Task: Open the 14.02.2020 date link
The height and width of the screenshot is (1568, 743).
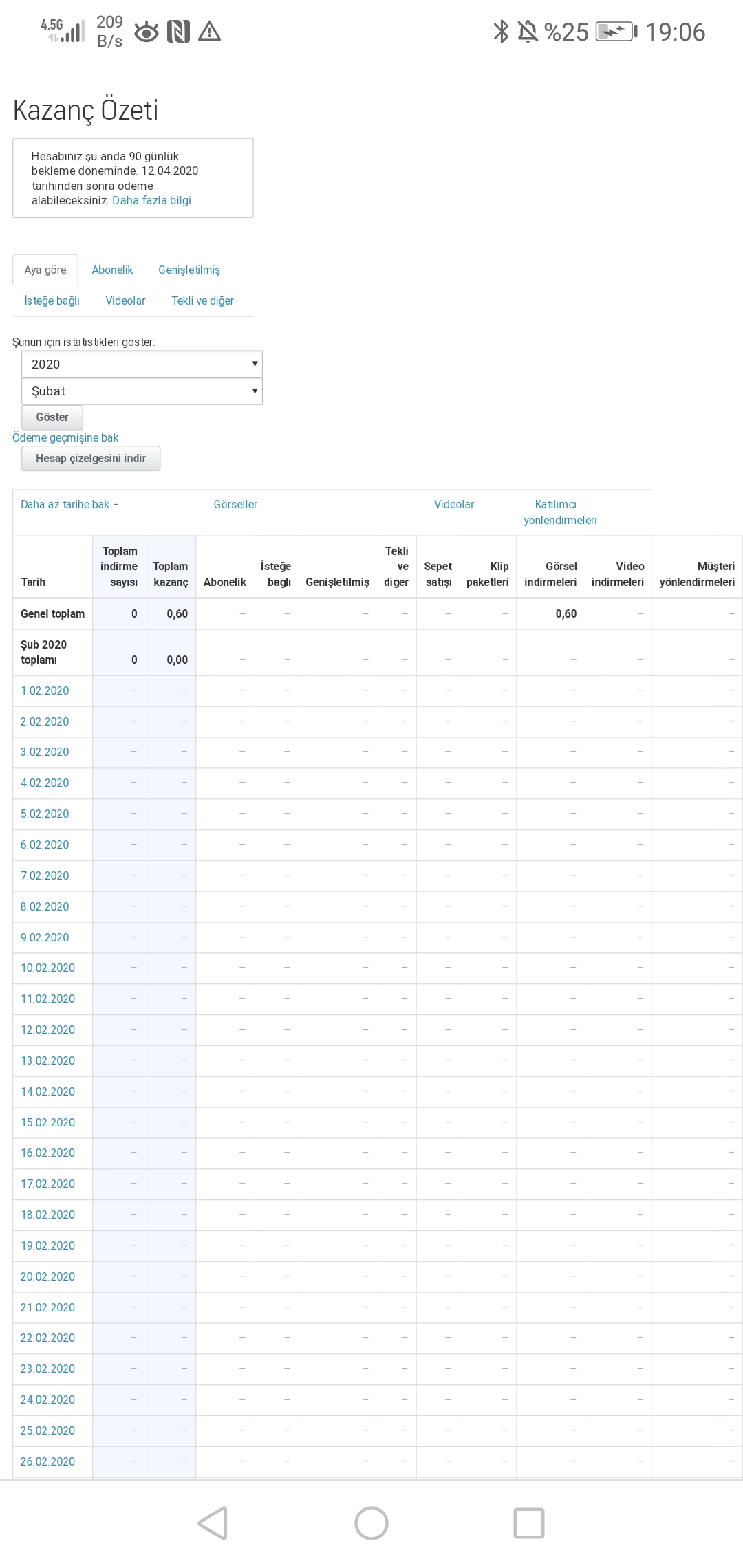Action: (47, 1091)
